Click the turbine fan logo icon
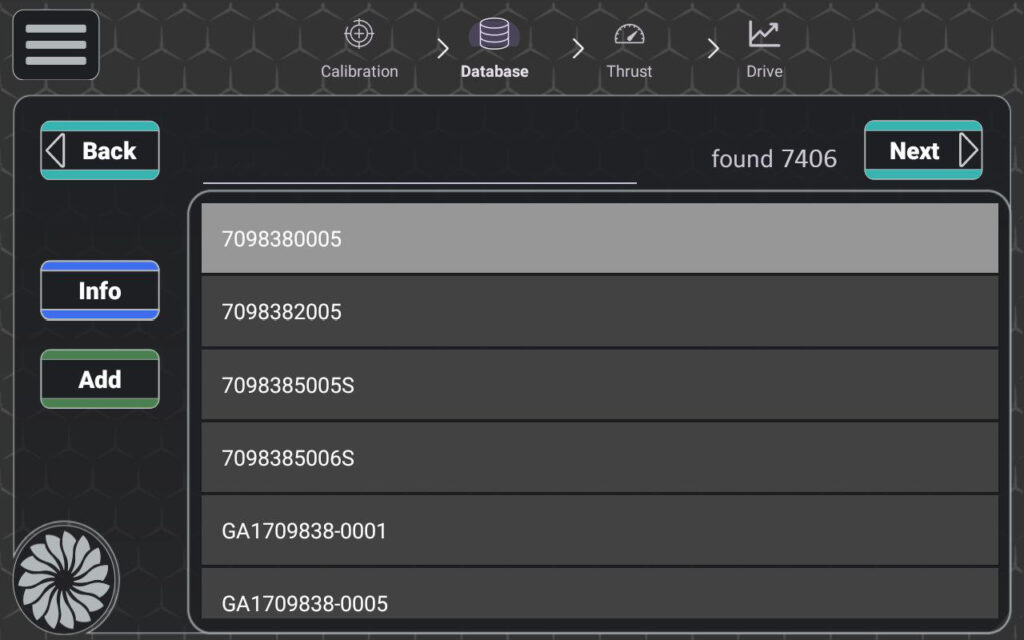This screenshot has width=1024, height=640. tap(66, 578)
